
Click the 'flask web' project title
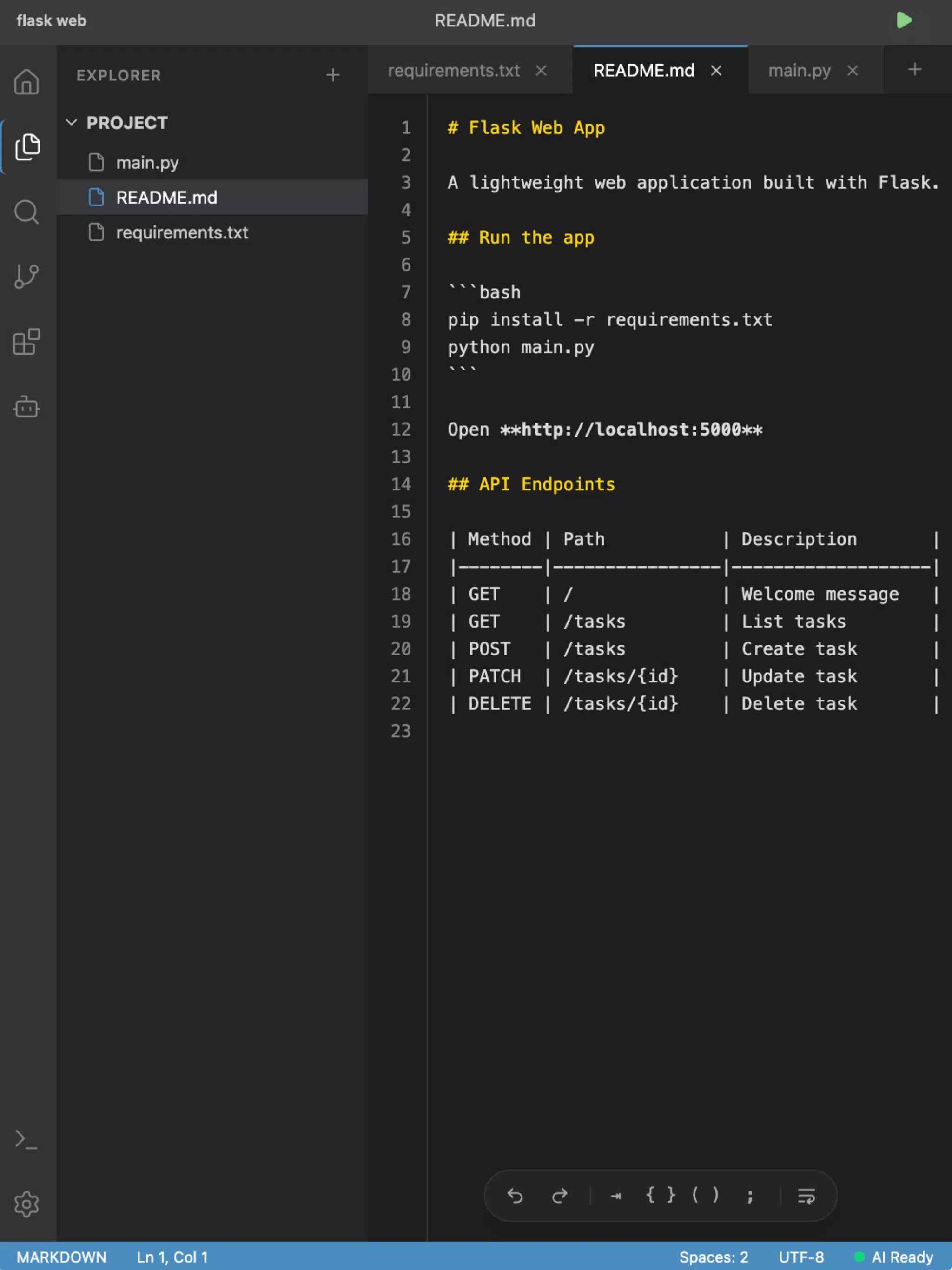pyautogui.click(x=51, y=20)
